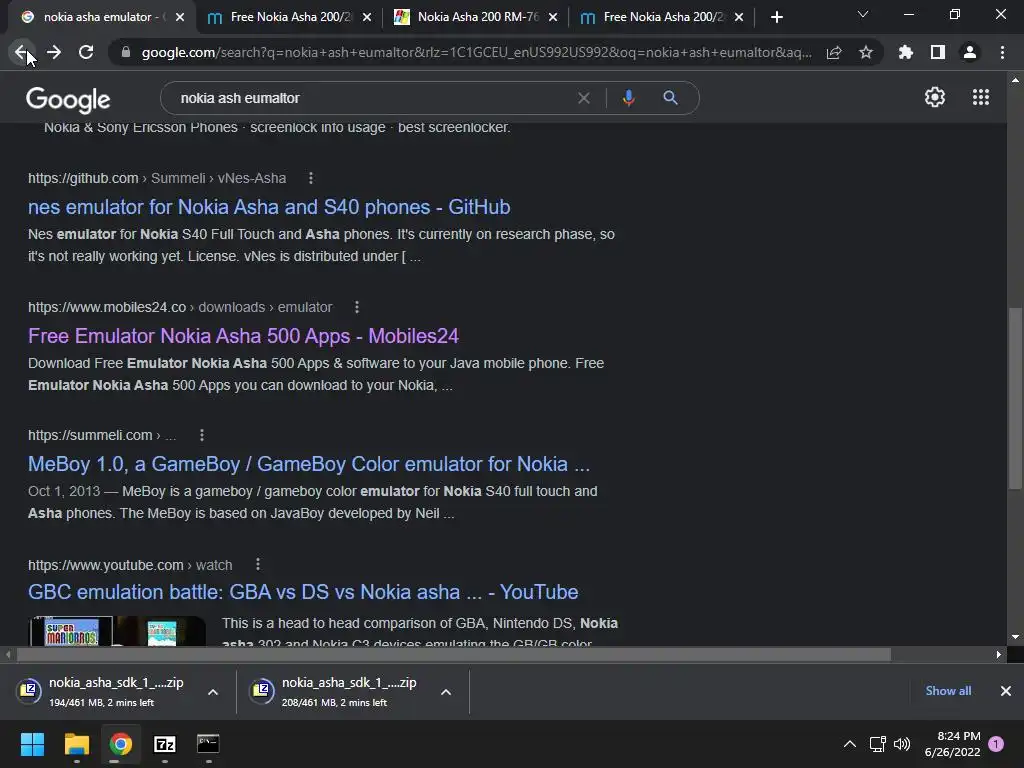Open the Windows Start menu

32,744
